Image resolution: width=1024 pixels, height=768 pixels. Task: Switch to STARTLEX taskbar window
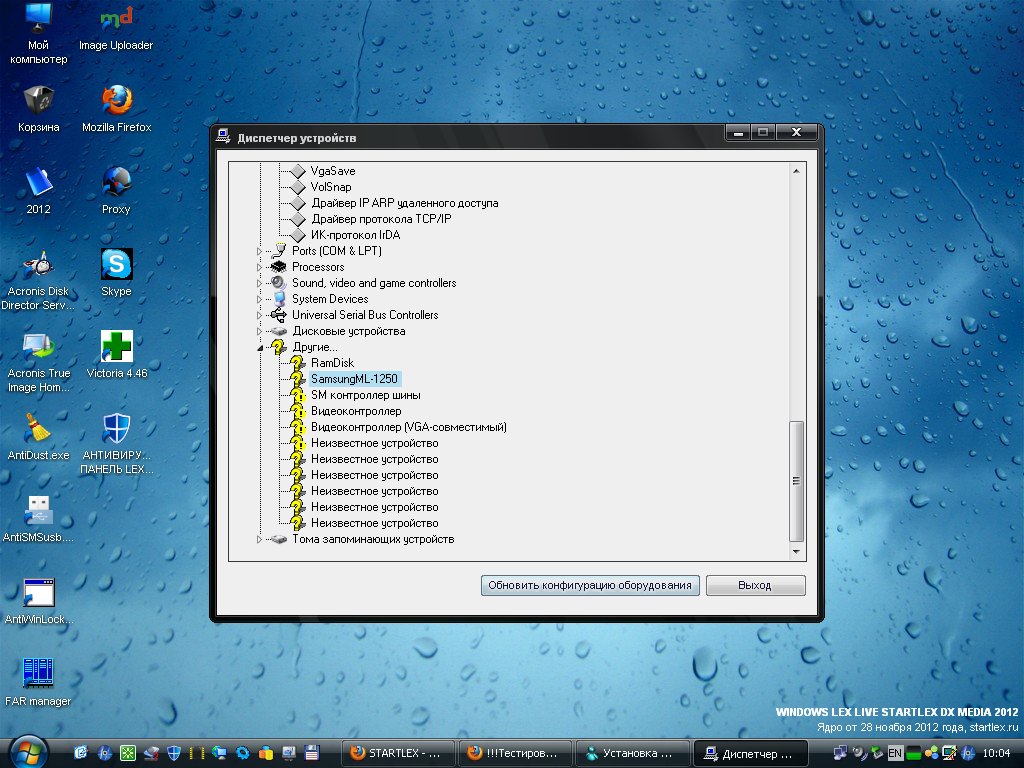[398, 753]
